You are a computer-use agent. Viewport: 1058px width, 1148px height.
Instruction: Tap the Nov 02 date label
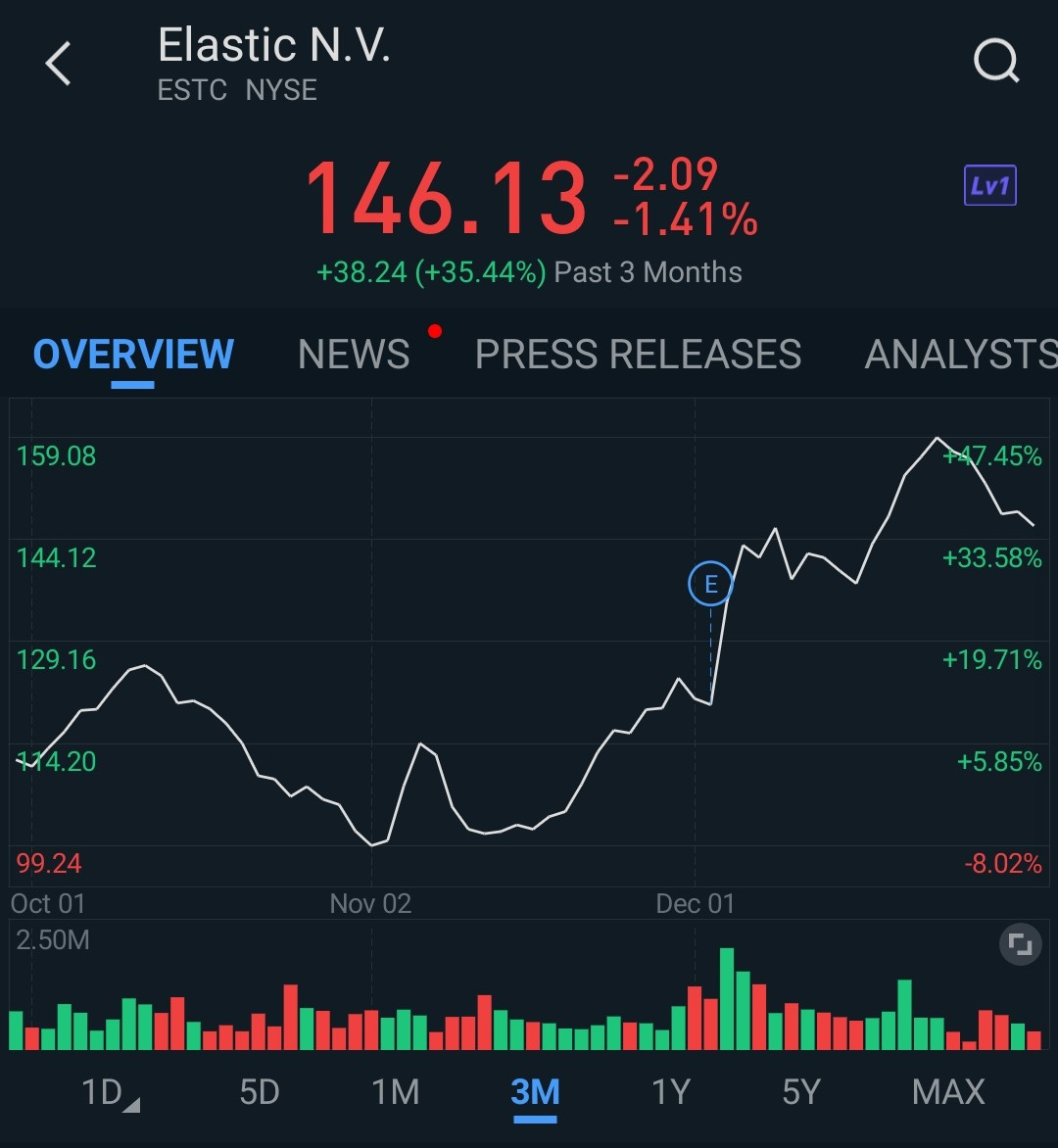click(x=370, y=903)
